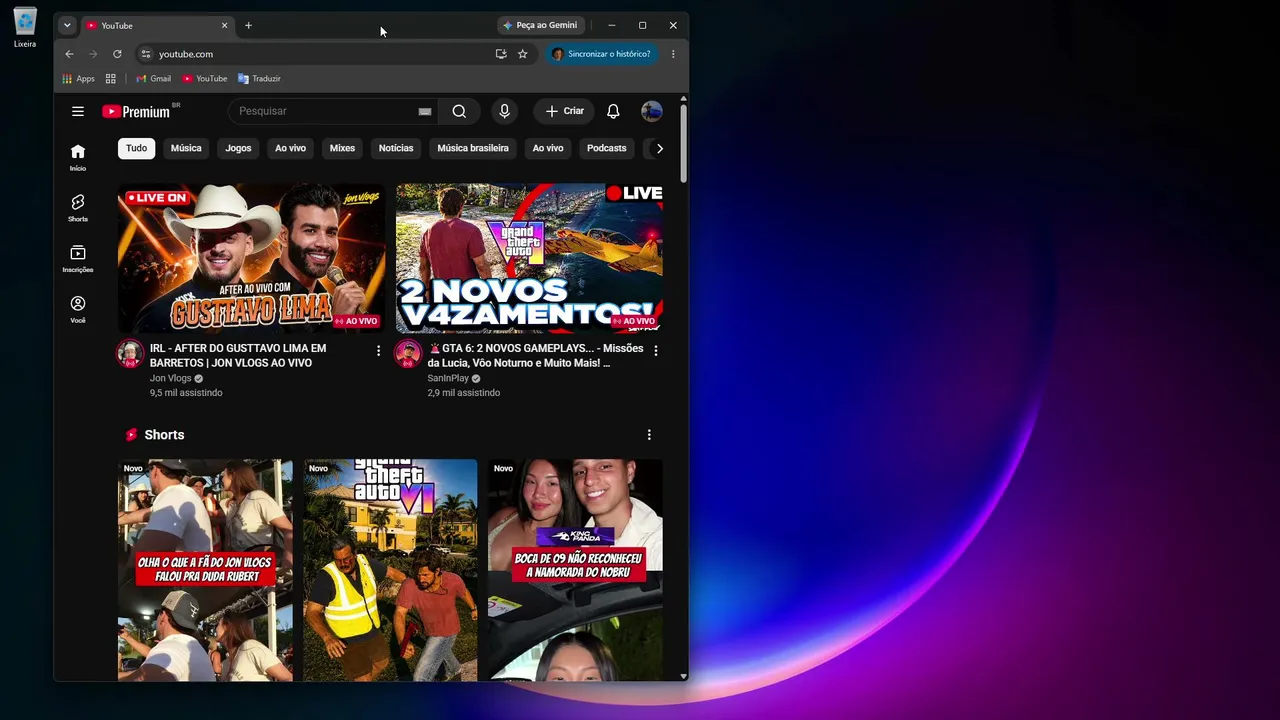The image size is (1280, 720).
Task: Open the YouTube bookmark in bookmarks bar
Action: [204, 79]
